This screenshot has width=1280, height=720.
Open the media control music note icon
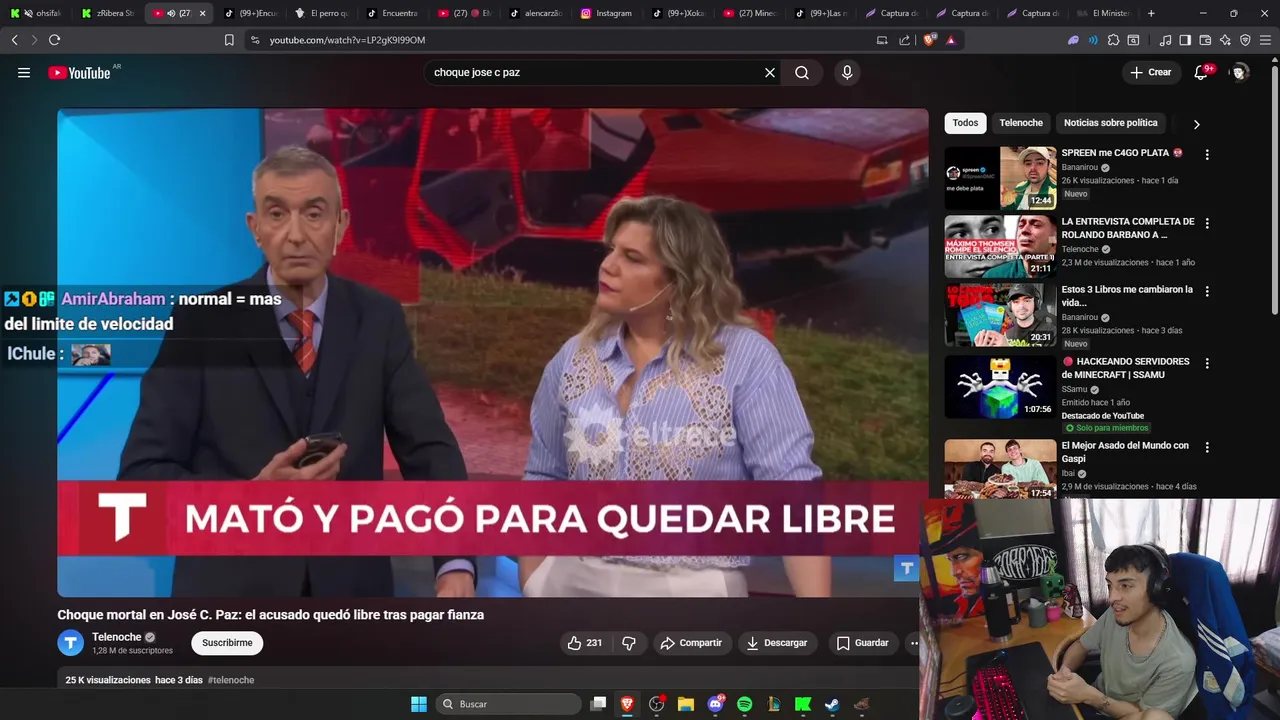click(x=1165, y=40)
